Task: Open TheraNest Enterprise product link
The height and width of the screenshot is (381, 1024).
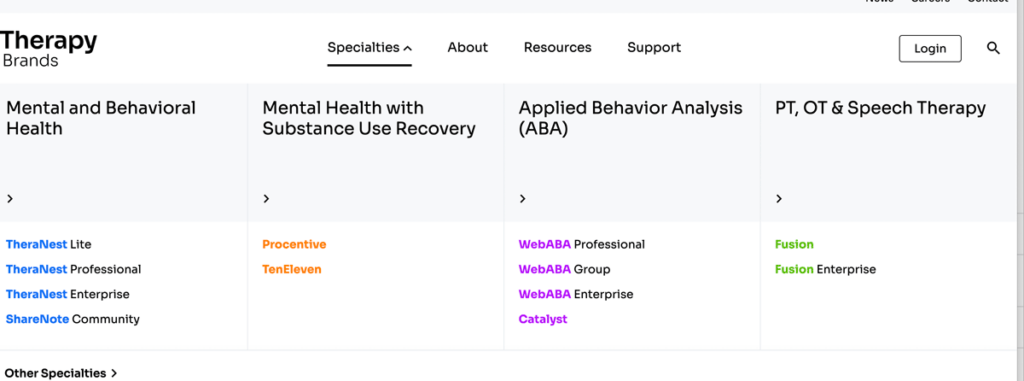Action: click(x=67, y=294)
